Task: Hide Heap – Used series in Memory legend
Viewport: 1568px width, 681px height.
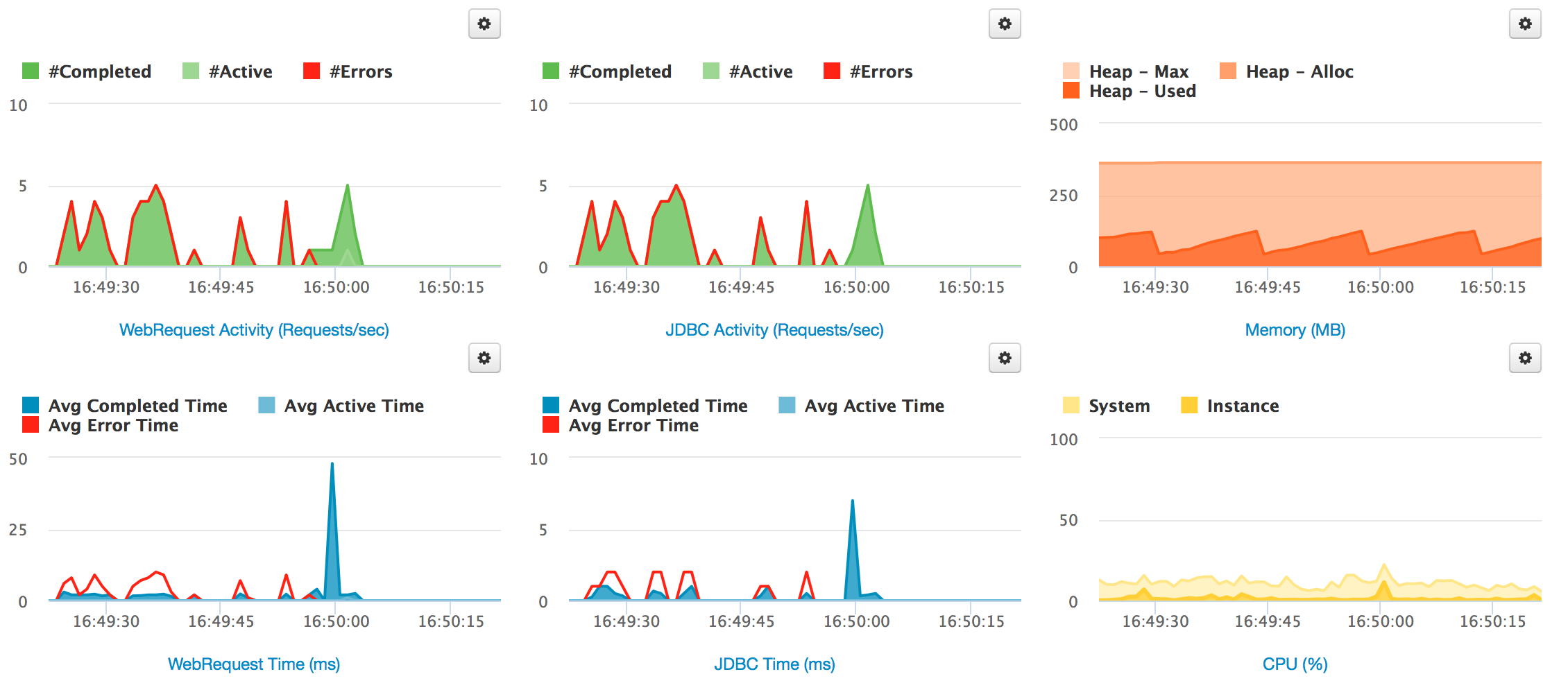Action: tap(1142, 91)
